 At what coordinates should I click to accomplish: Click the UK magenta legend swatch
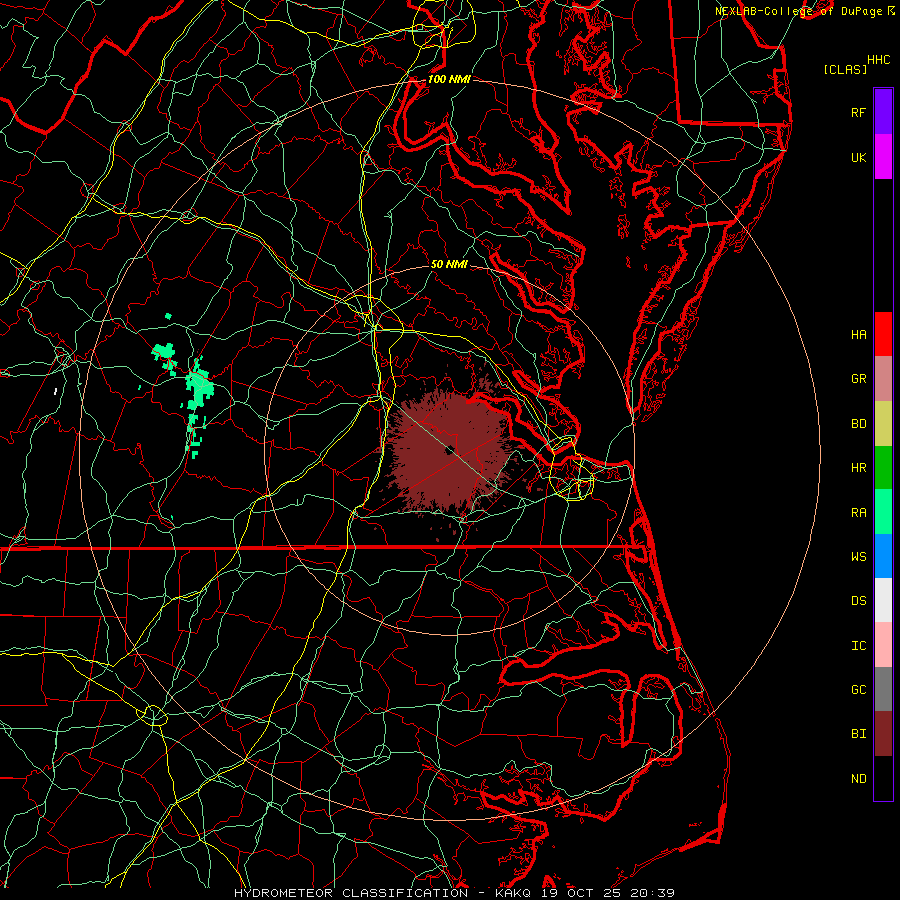tap(883, 157)
